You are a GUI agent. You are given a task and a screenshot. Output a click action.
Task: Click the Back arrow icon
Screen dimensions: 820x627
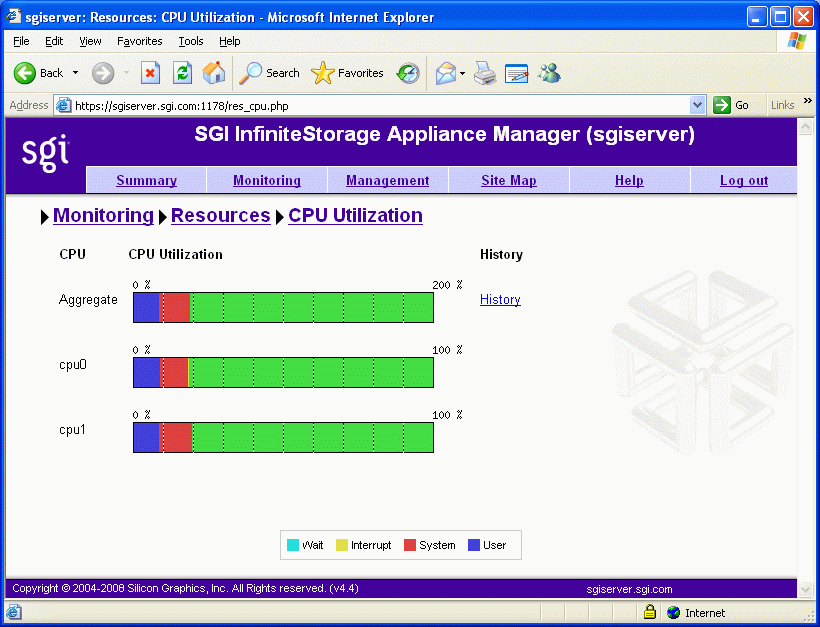(x=25, y=73)
